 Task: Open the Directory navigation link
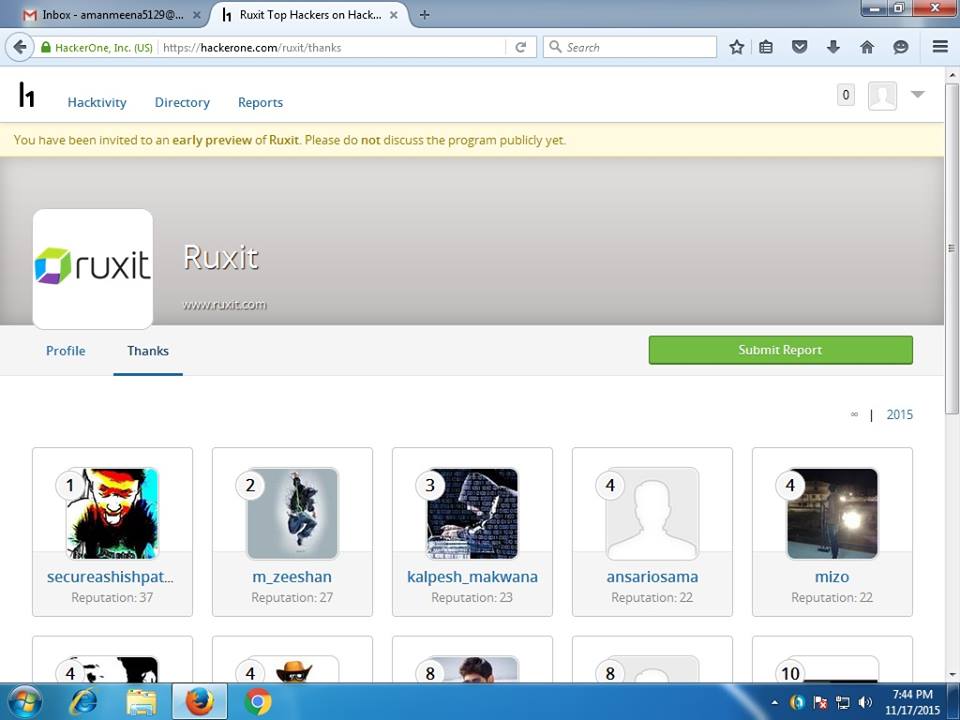tap(182, 102)
